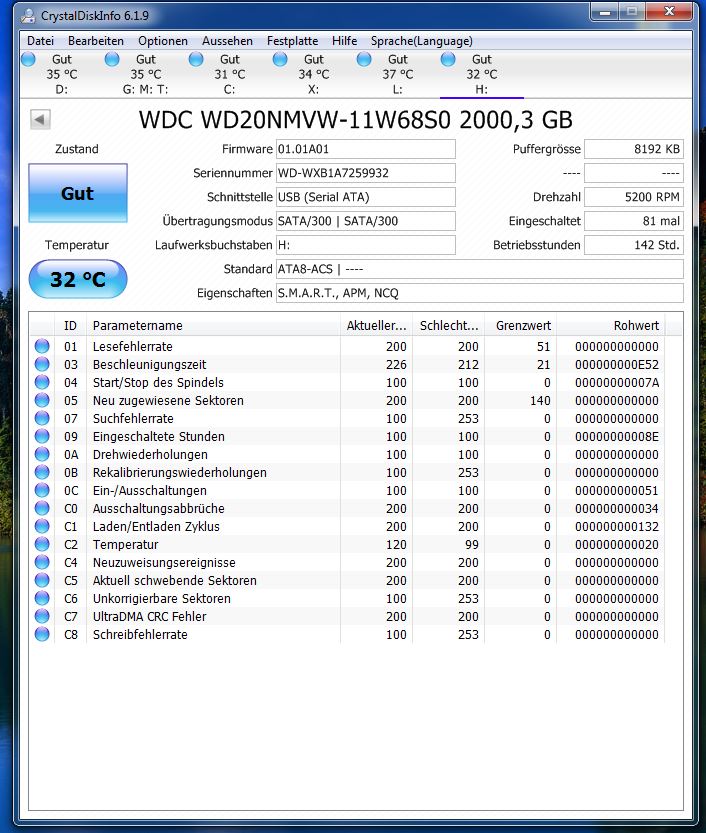
Task: Open the Optionen menu
Action: pos(163,41)
